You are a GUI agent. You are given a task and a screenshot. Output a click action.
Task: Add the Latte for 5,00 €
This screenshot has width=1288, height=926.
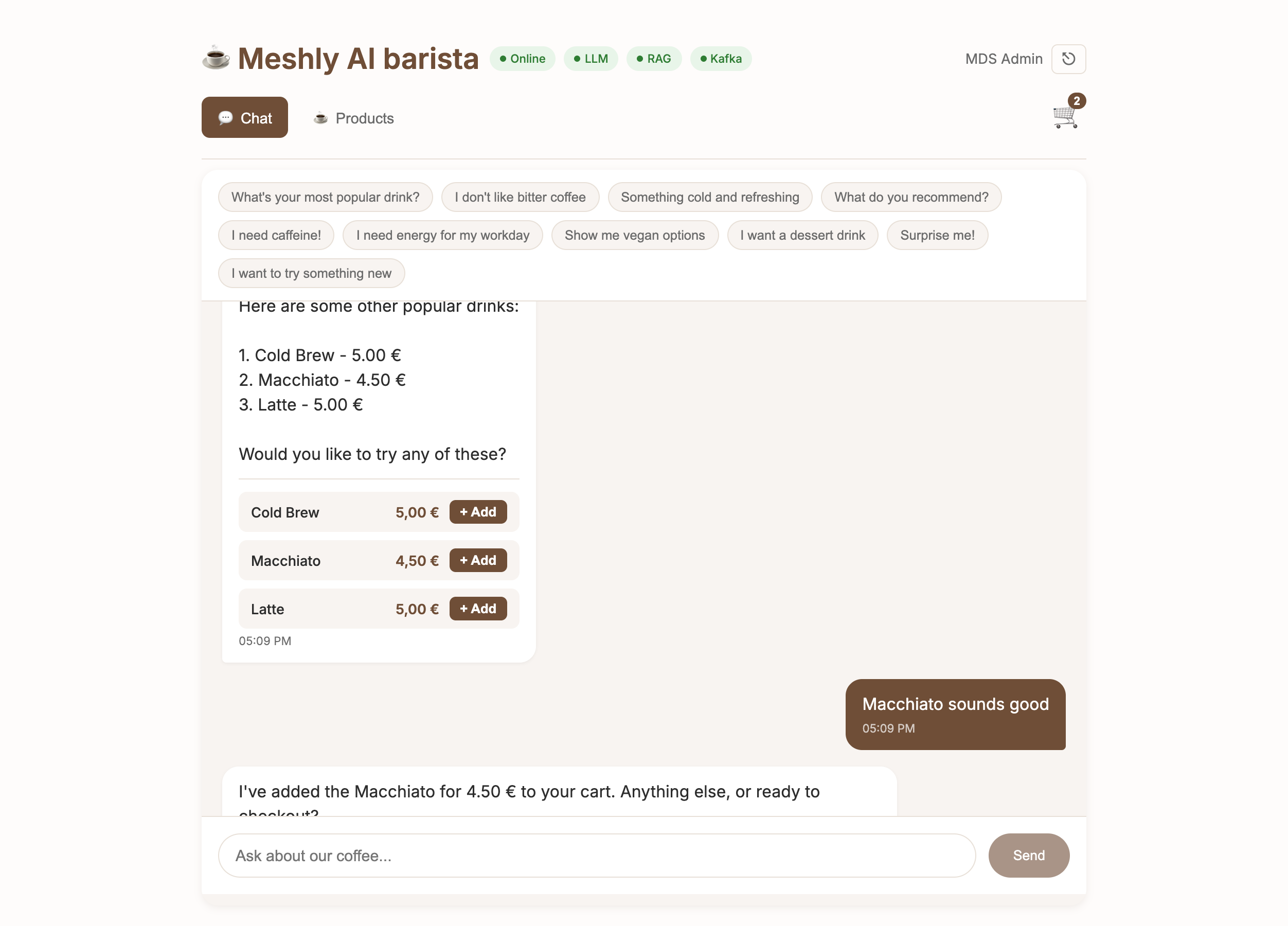[x=478, y=609]
